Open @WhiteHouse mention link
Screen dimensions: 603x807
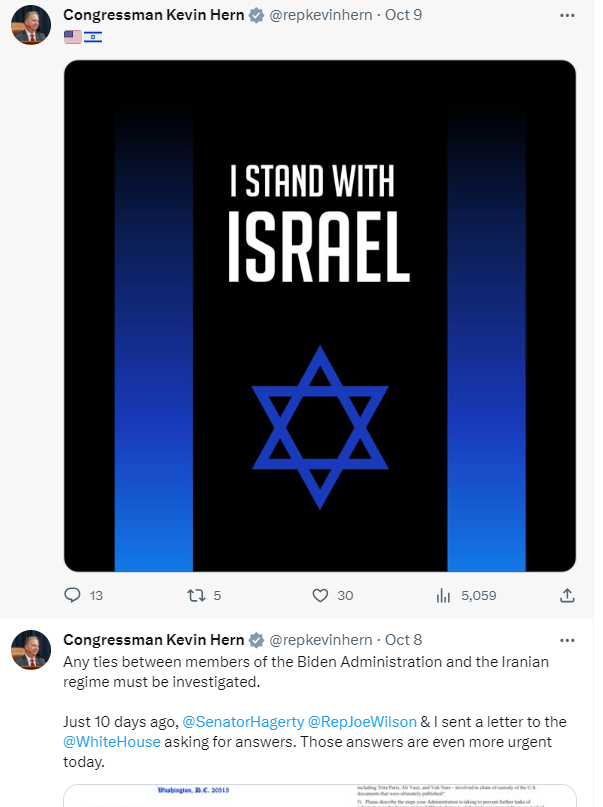tap(109, 741)
